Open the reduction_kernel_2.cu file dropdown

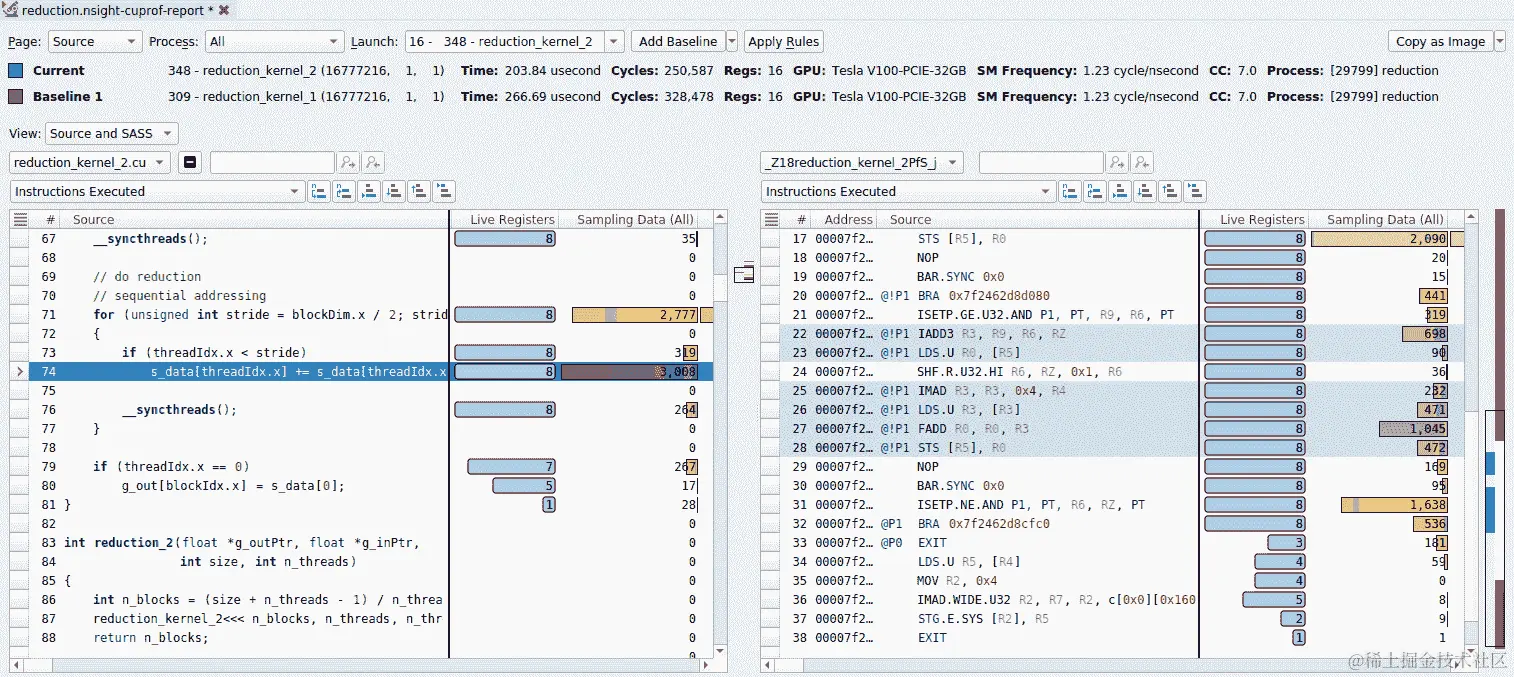(90, 162)
